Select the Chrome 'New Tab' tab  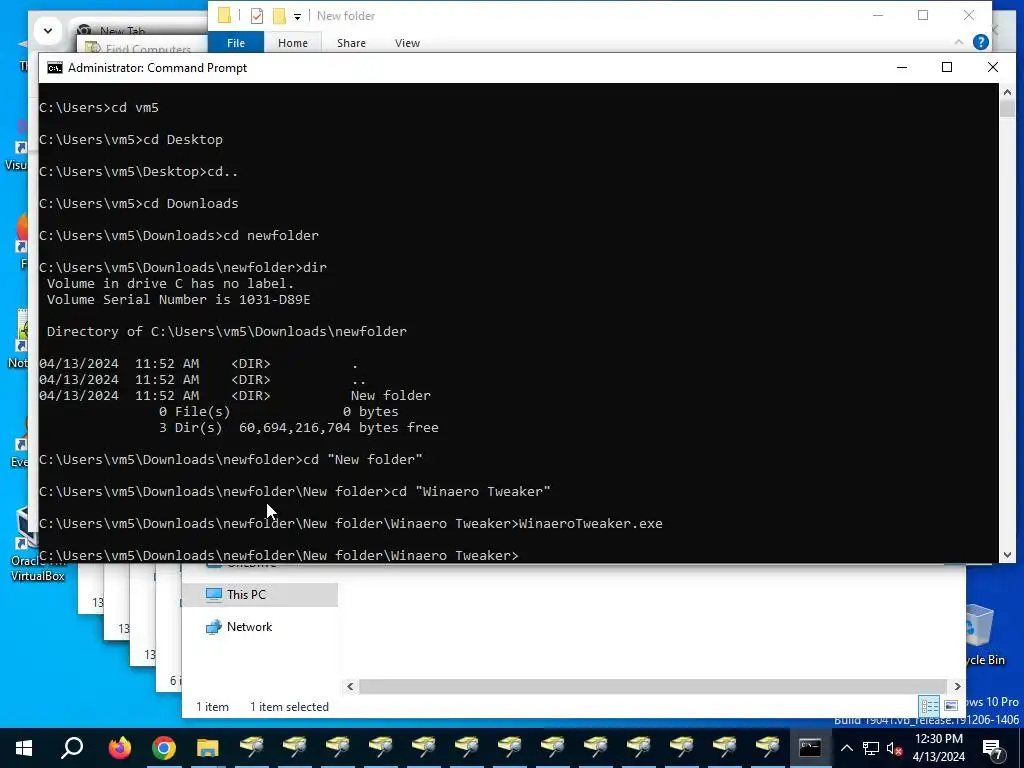[122, 31]
